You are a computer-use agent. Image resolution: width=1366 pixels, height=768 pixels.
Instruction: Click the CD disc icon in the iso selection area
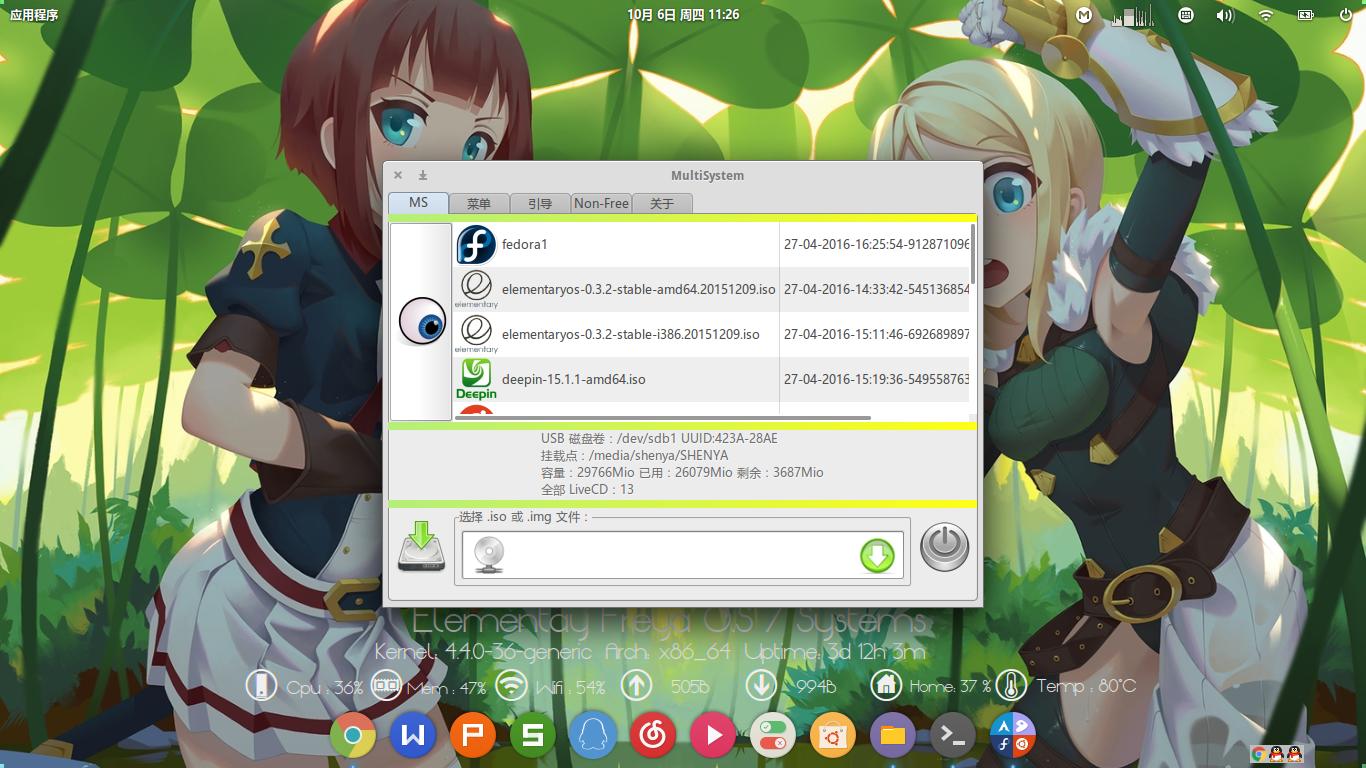[x=487, y=554]
